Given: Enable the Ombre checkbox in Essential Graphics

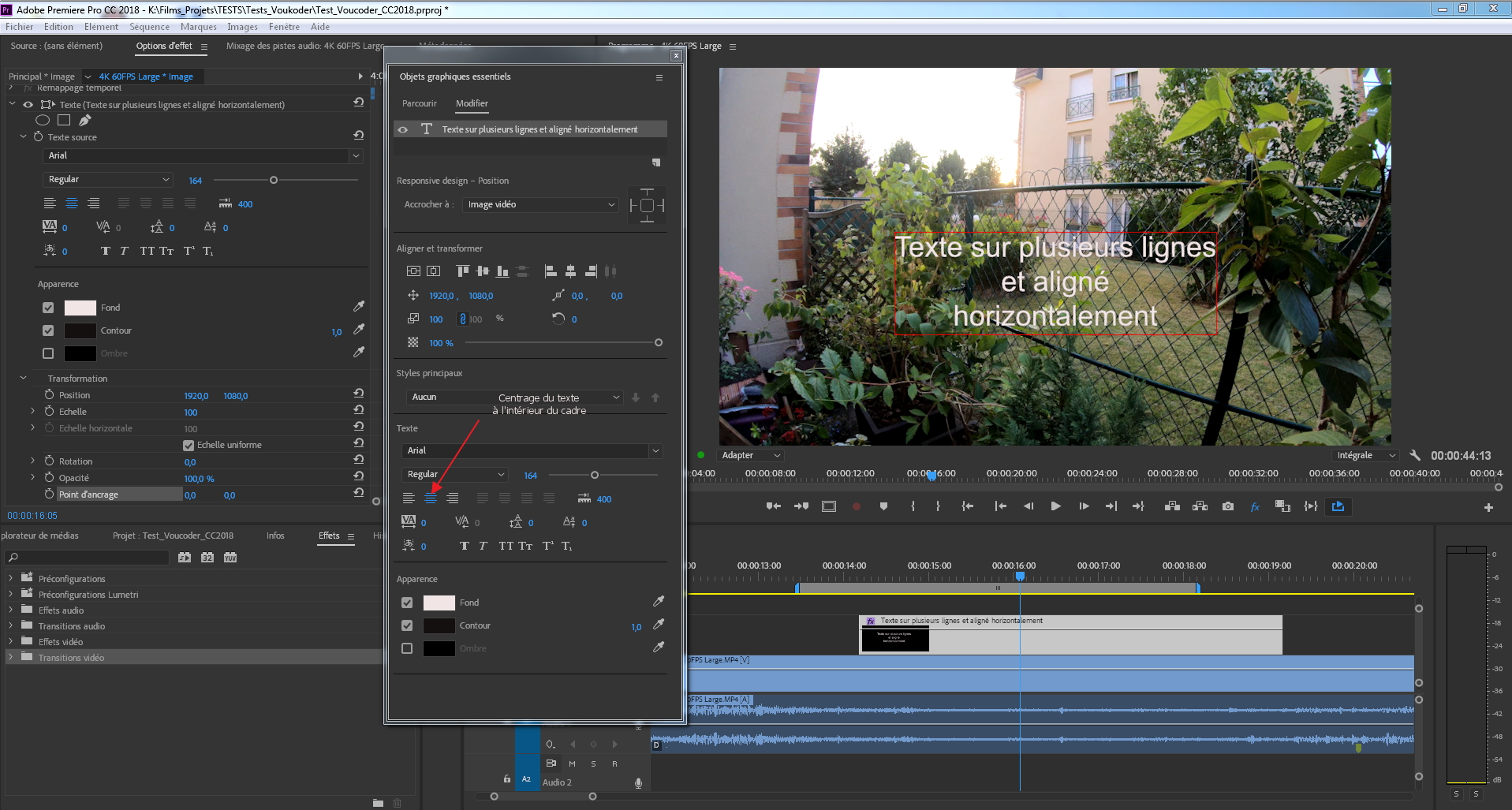Looking at the screenshot, I should [407, 648].
